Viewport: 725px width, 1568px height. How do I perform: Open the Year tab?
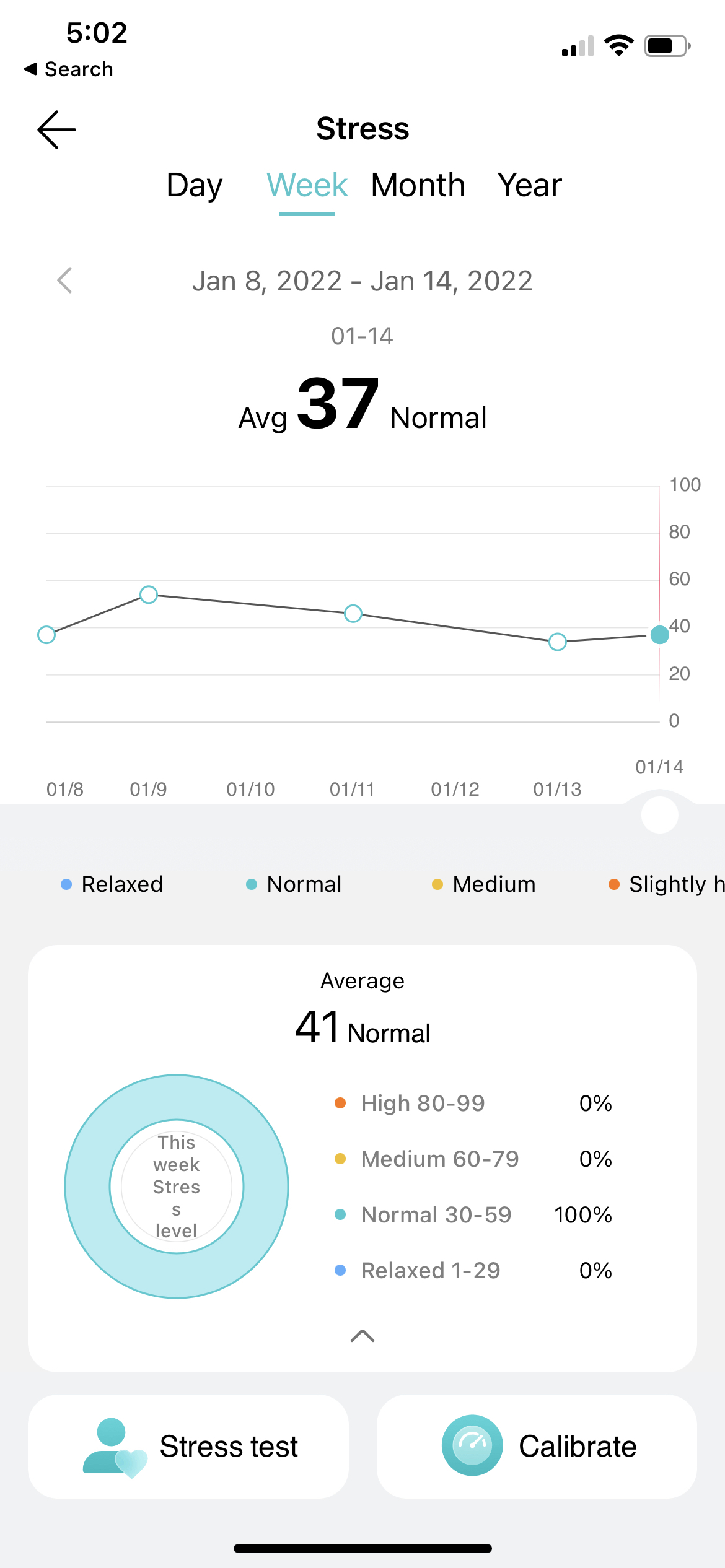point(530,185)
